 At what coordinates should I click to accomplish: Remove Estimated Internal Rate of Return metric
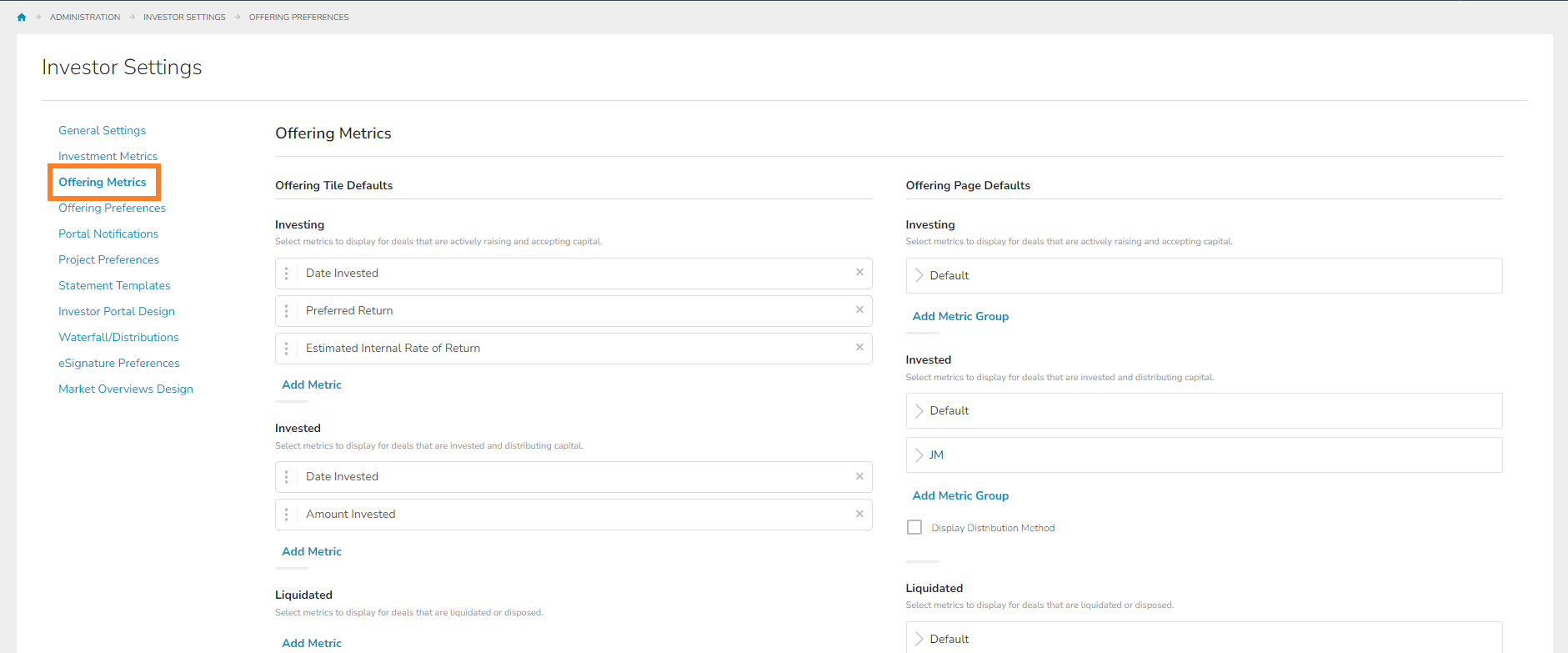tap(859, 348)
